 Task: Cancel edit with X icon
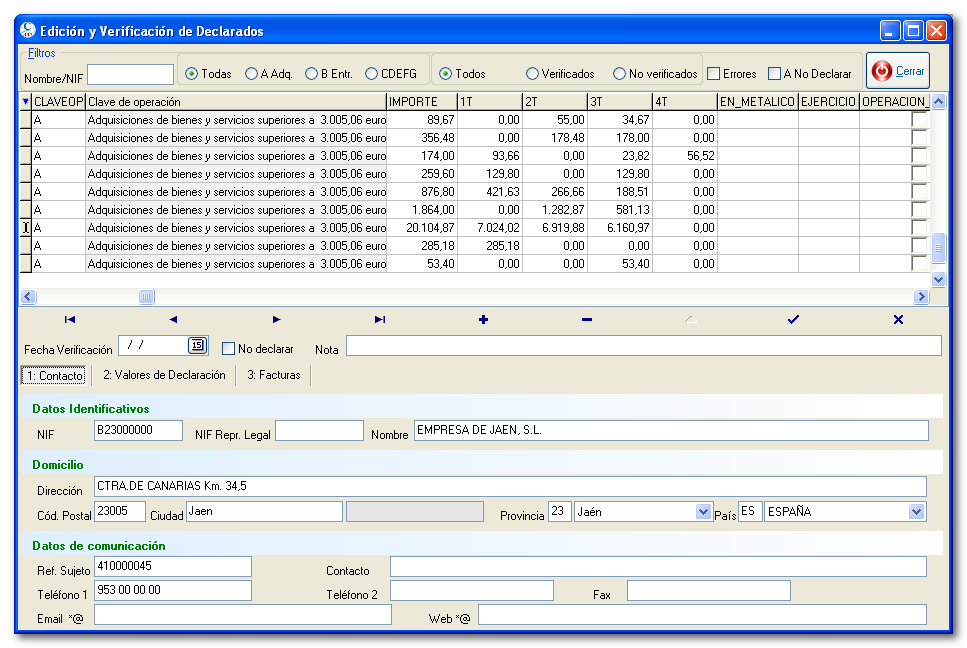point(897,320)
